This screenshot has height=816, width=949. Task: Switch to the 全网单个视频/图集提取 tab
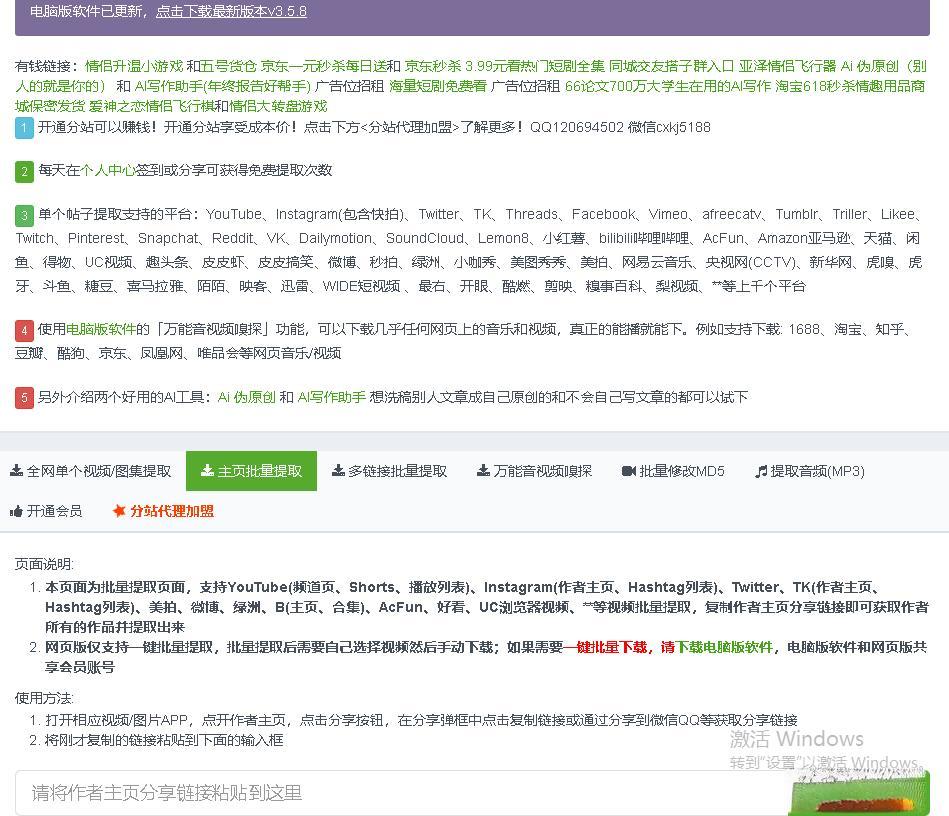tap(98, 471)
